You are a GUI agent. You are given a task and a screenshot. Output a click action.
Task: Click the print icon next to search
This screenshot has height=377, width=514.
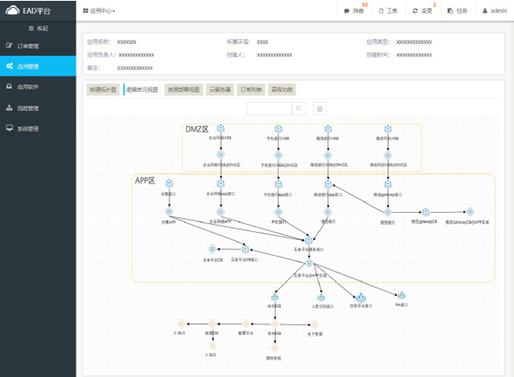pos(320,108)
